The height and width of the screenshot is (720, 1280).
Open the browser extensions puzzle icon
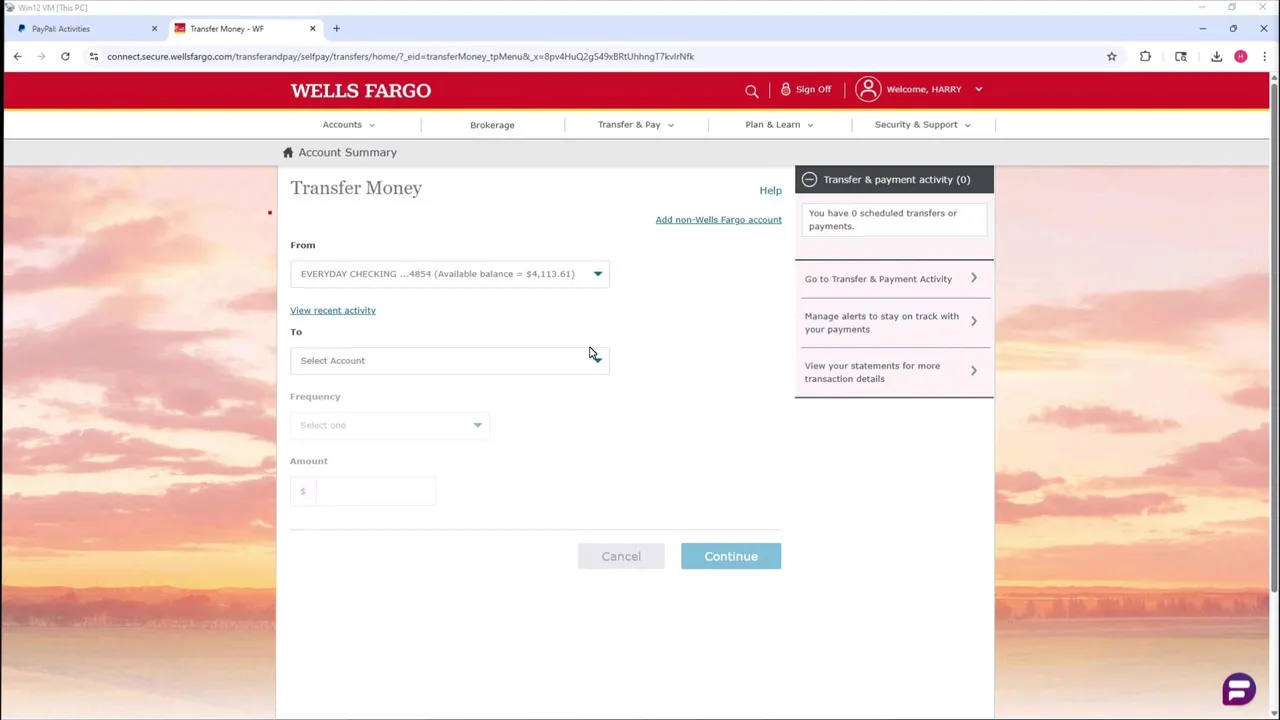point(1145,56)
